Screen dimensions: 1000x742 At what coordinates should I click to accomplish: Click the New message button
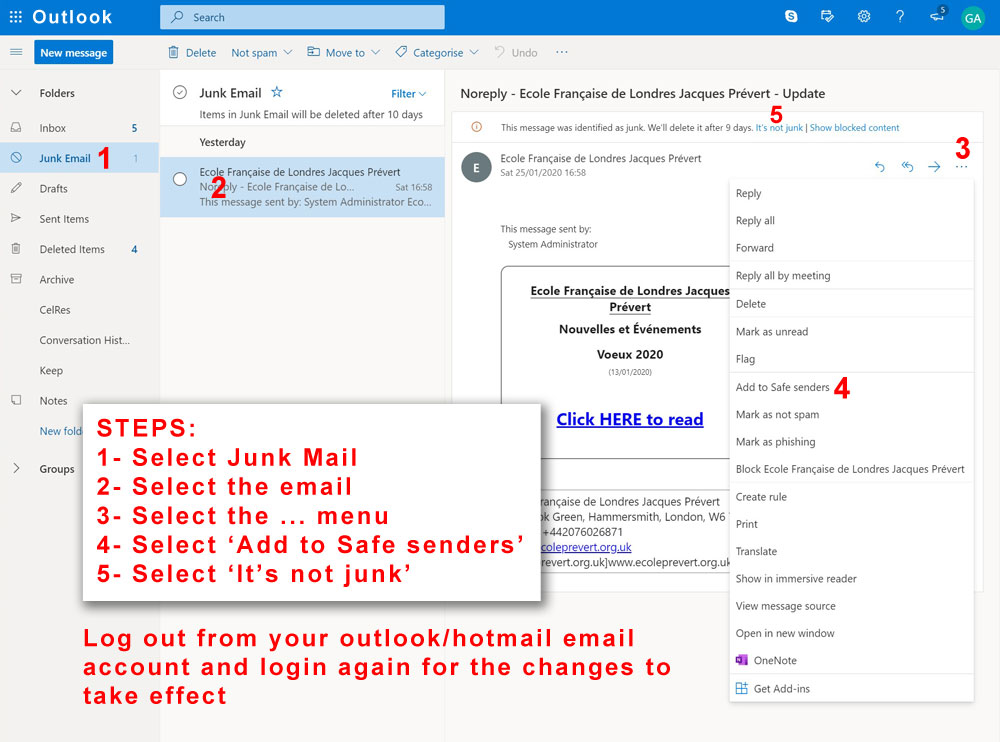[73, 52]
